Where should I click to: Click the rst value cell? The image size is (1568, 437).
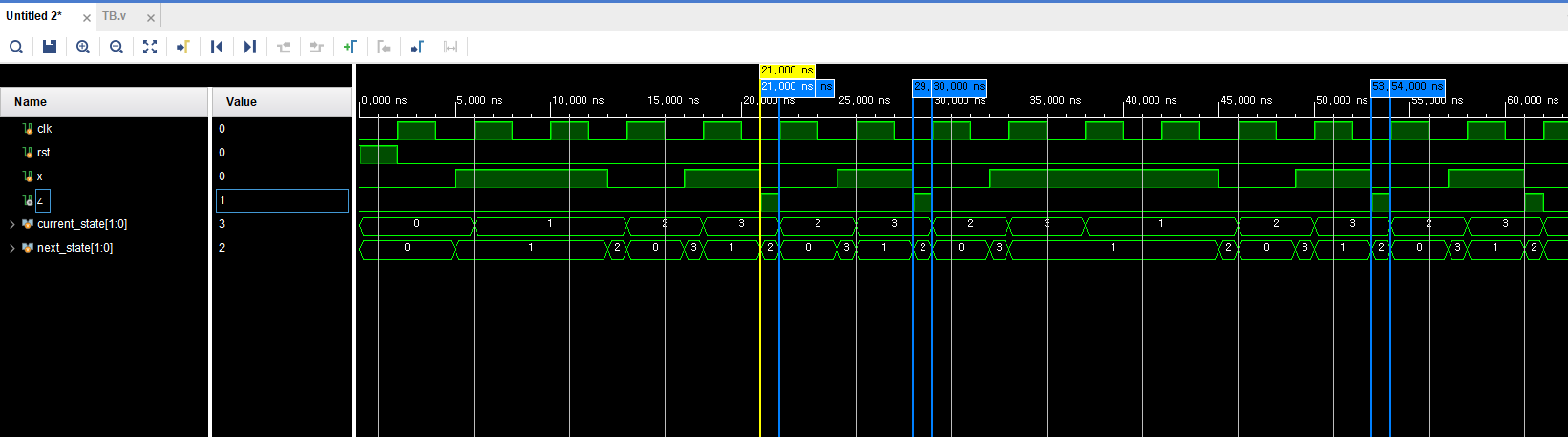282,153
